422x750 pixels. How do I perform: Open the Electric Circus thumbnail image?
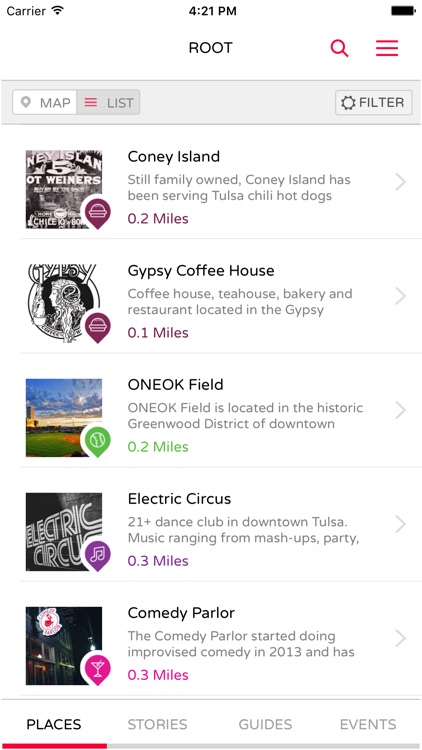(64, 532)
